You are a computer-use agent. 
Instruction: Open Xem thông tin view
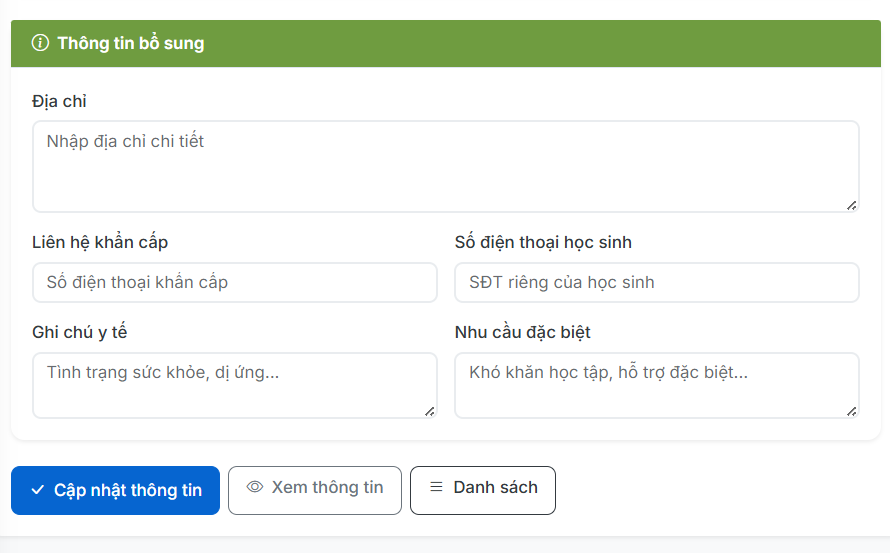click(x=315, y=490)
